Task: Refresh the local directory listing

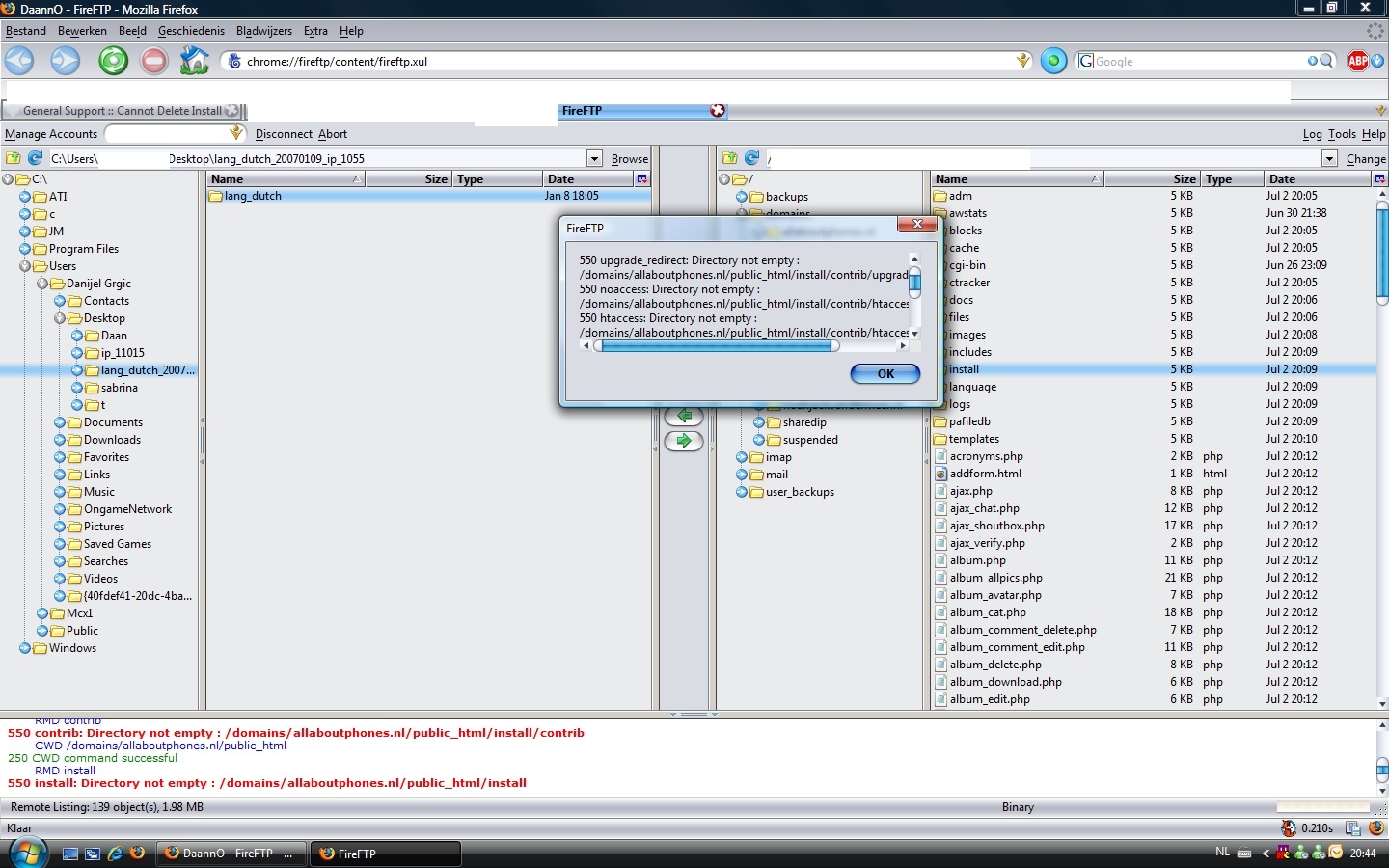Action: (x=36, y=158)
